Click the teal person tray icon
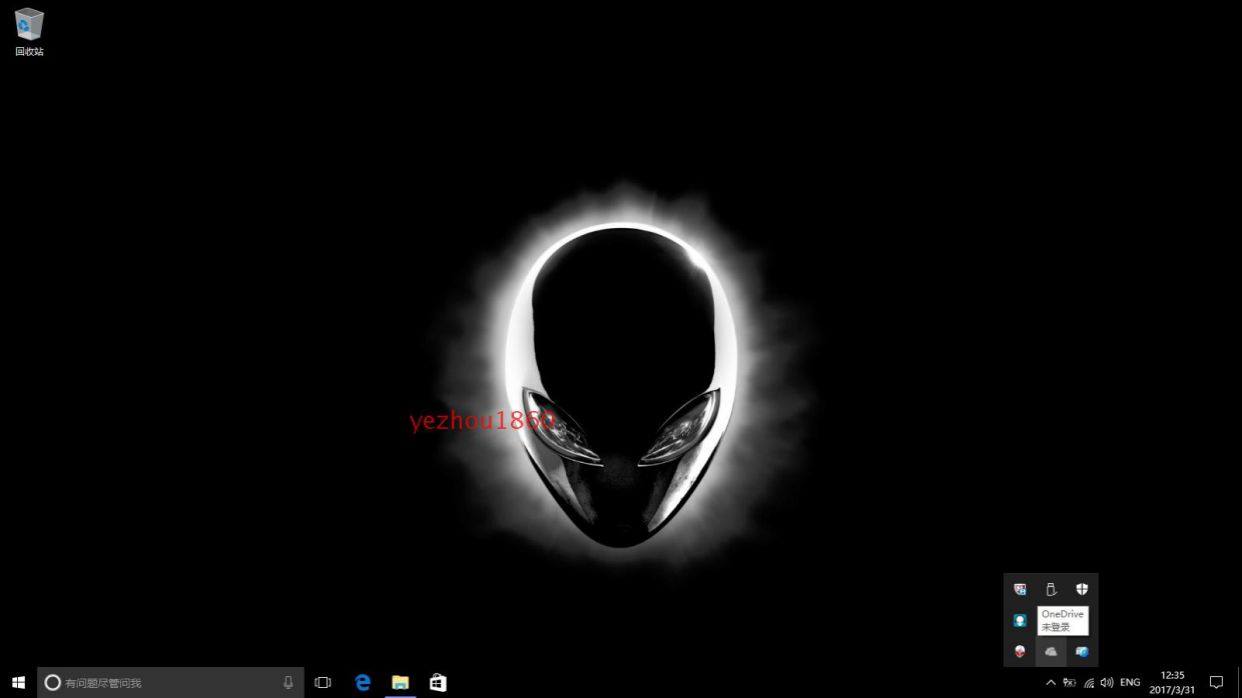Screen dimensions: 1242x698 pos(1020,620)
